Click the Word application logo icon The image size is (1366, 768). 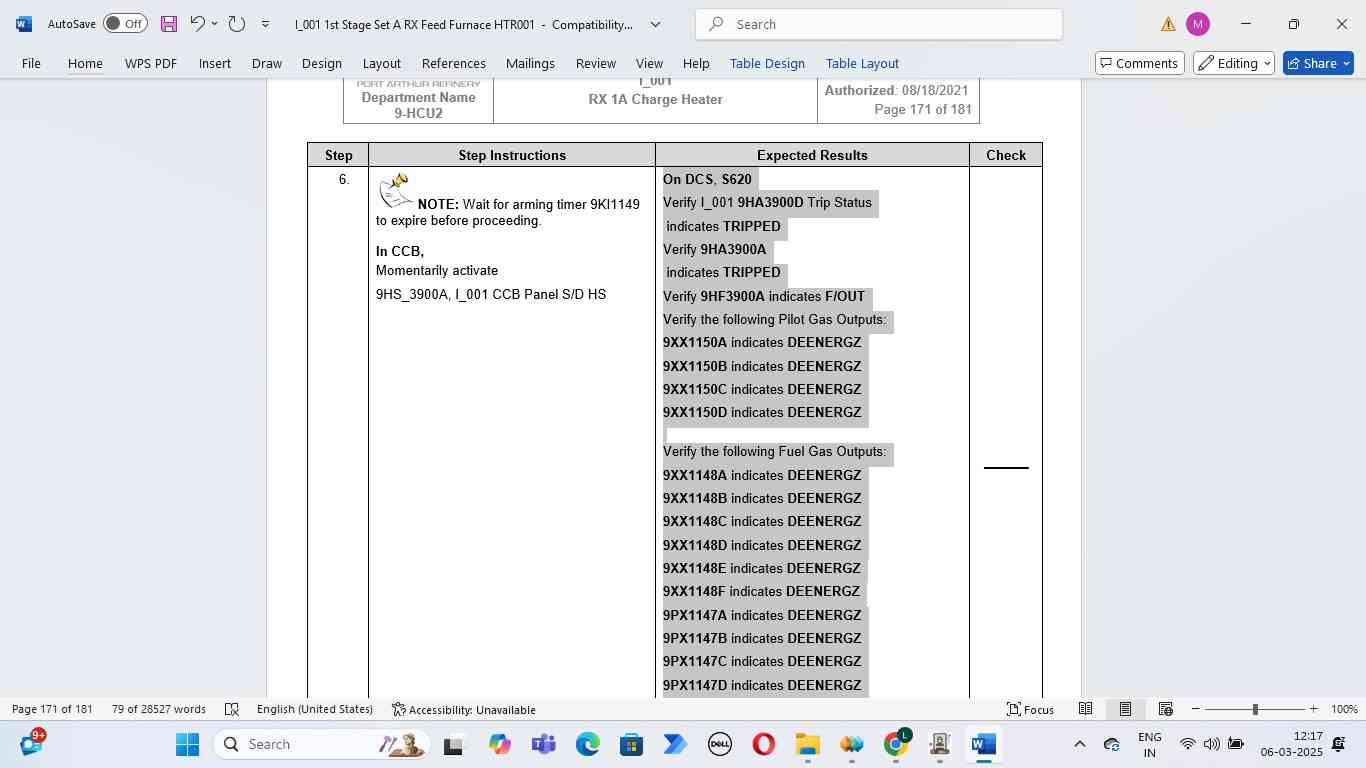24,24
